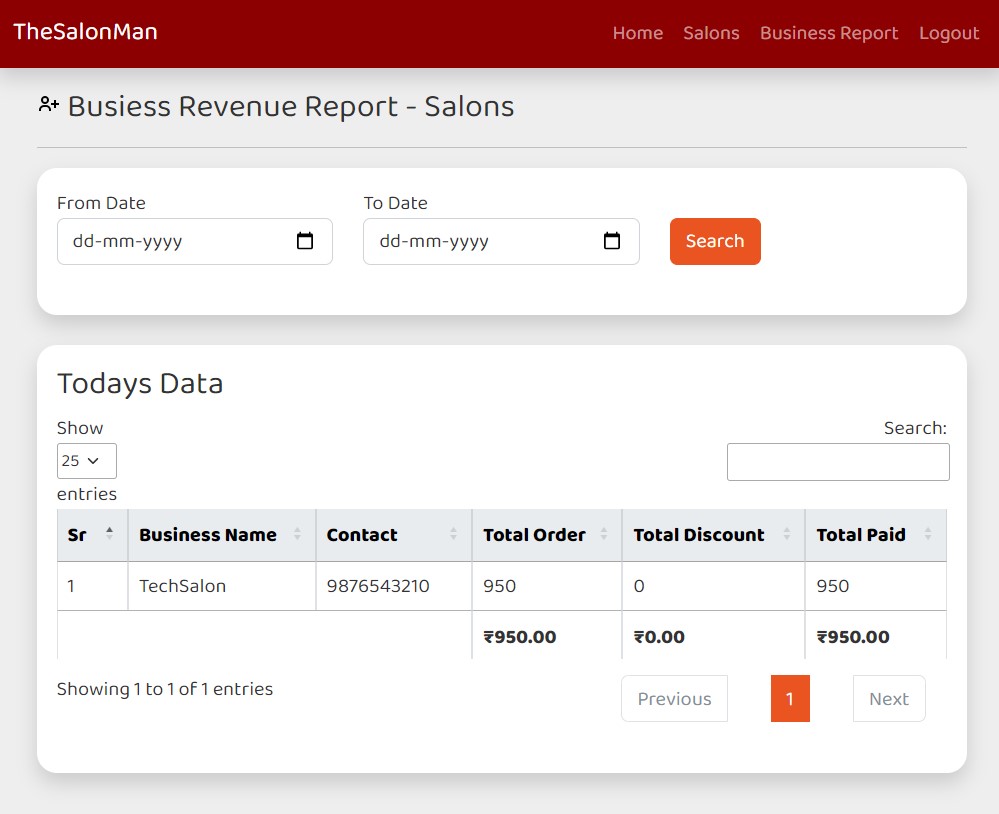The height and width of the screenshot is (814, 999).
Task: Click the Sr cell showing 1 for TechSalon
Action: pyautogui.click(x=71, y=586)
